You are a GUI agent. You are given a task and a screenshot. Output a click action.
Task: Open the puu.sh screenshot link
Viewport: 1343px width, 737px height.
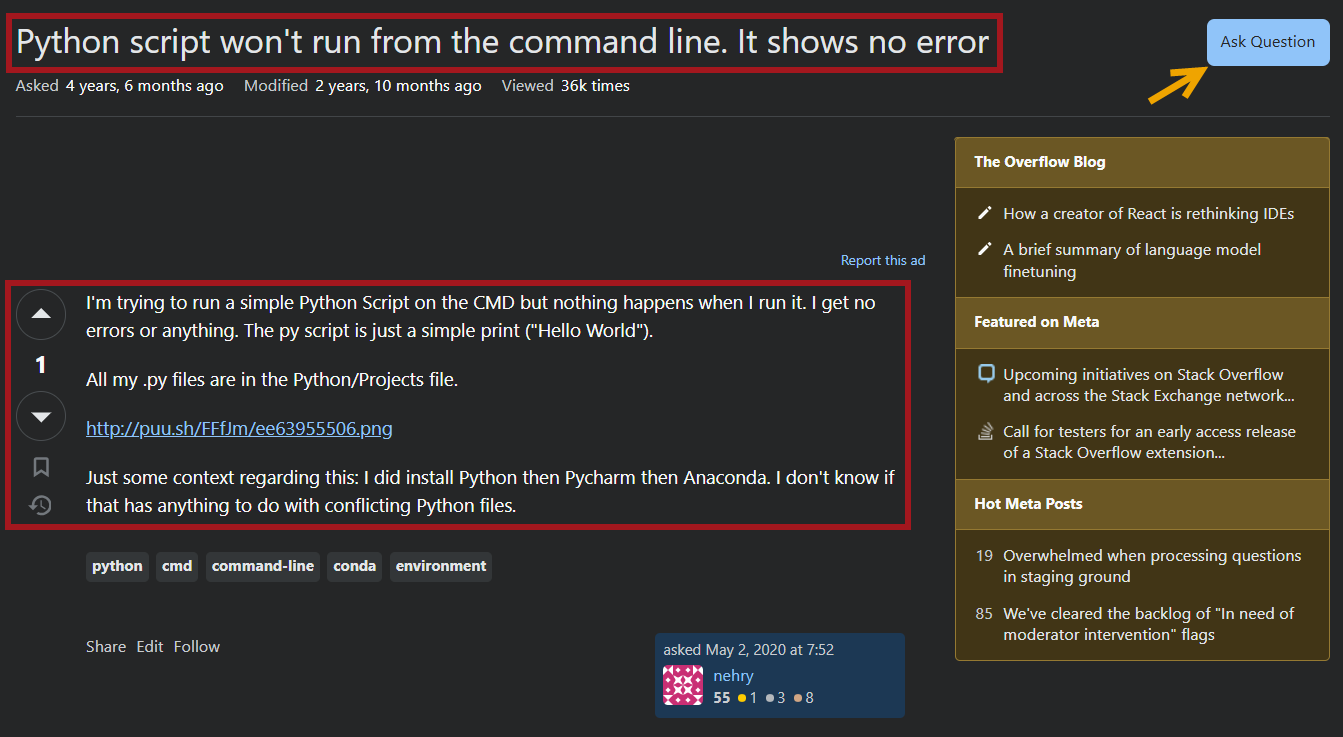(239, 429)
